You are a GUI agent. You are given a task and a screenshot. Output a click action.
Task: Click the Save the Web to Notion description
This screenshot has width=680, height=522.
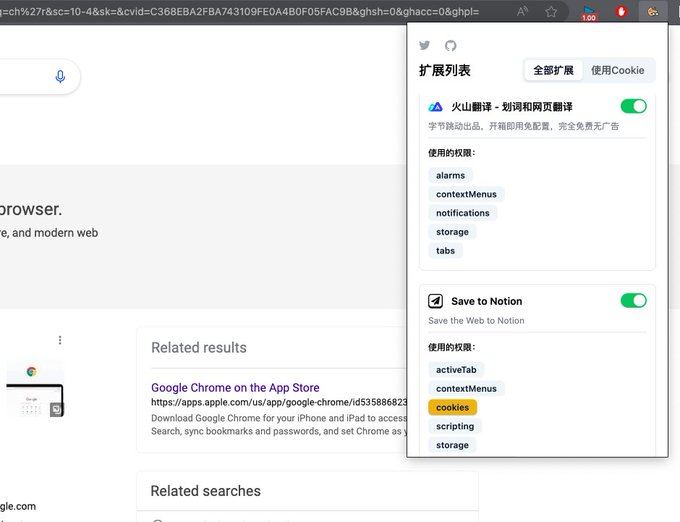click(476, 320)
